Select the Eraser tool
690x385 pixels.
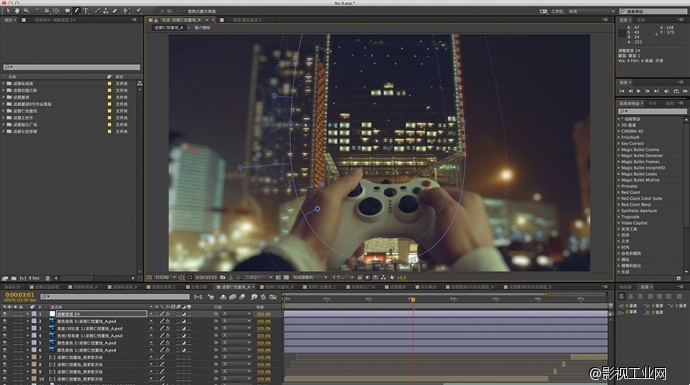pos(115,11)
